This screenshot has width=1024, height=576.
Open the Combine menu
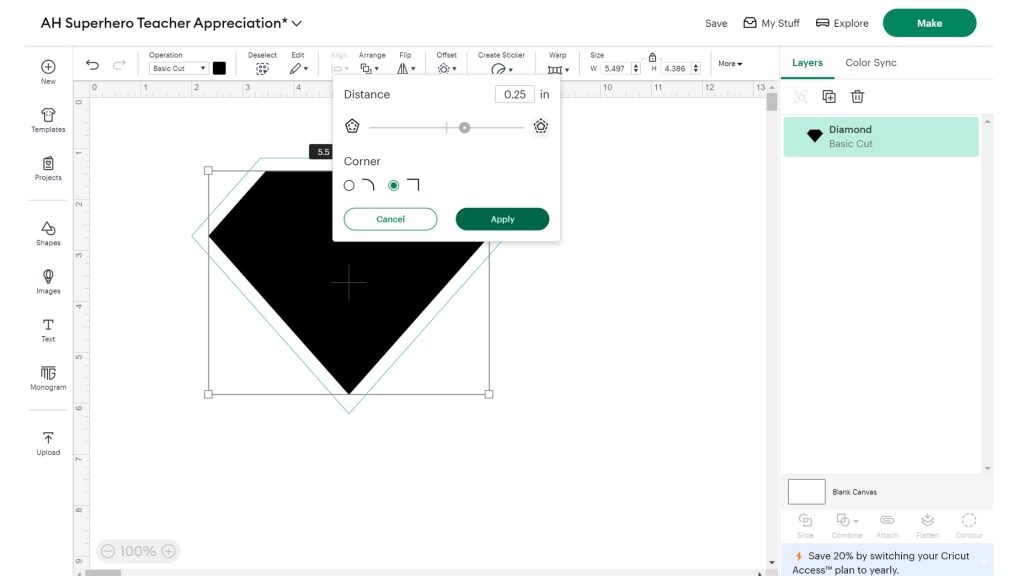click(847, 526)
